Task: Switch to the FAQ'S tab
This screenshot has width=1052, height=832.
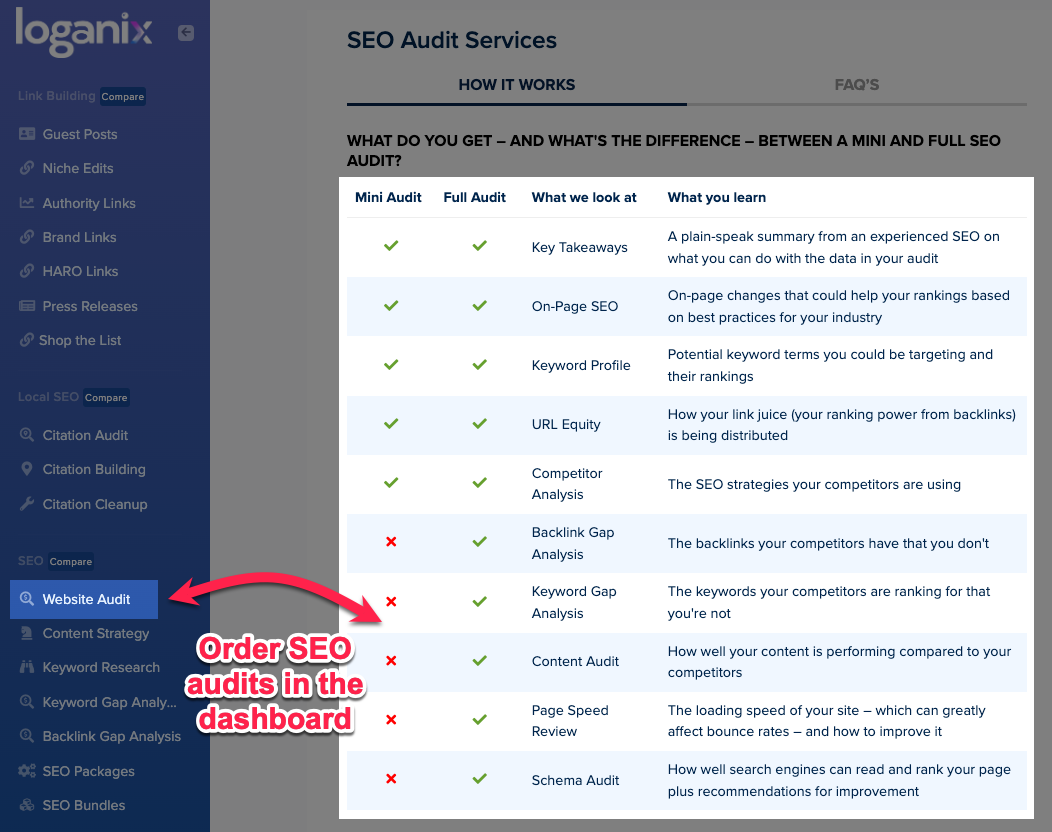Action: (857, 85)
